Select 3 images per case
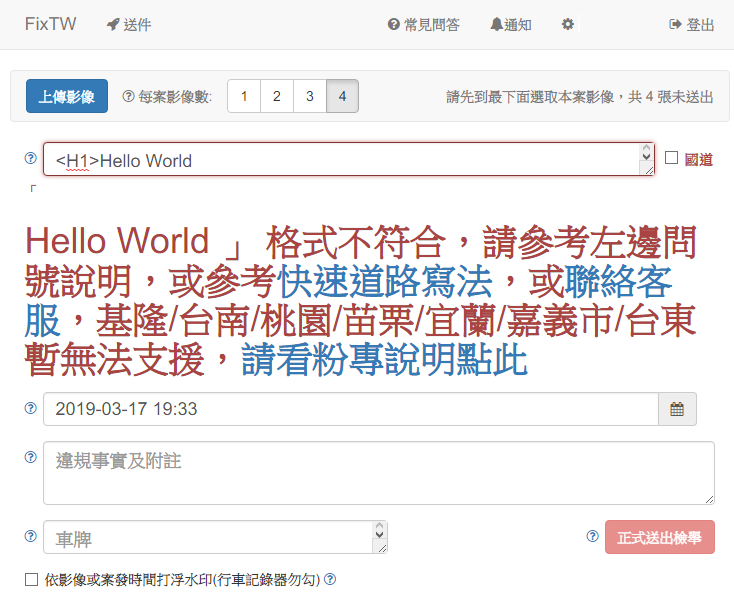The width and height of the screenshot is (734, 597). [x=309, y=96]
